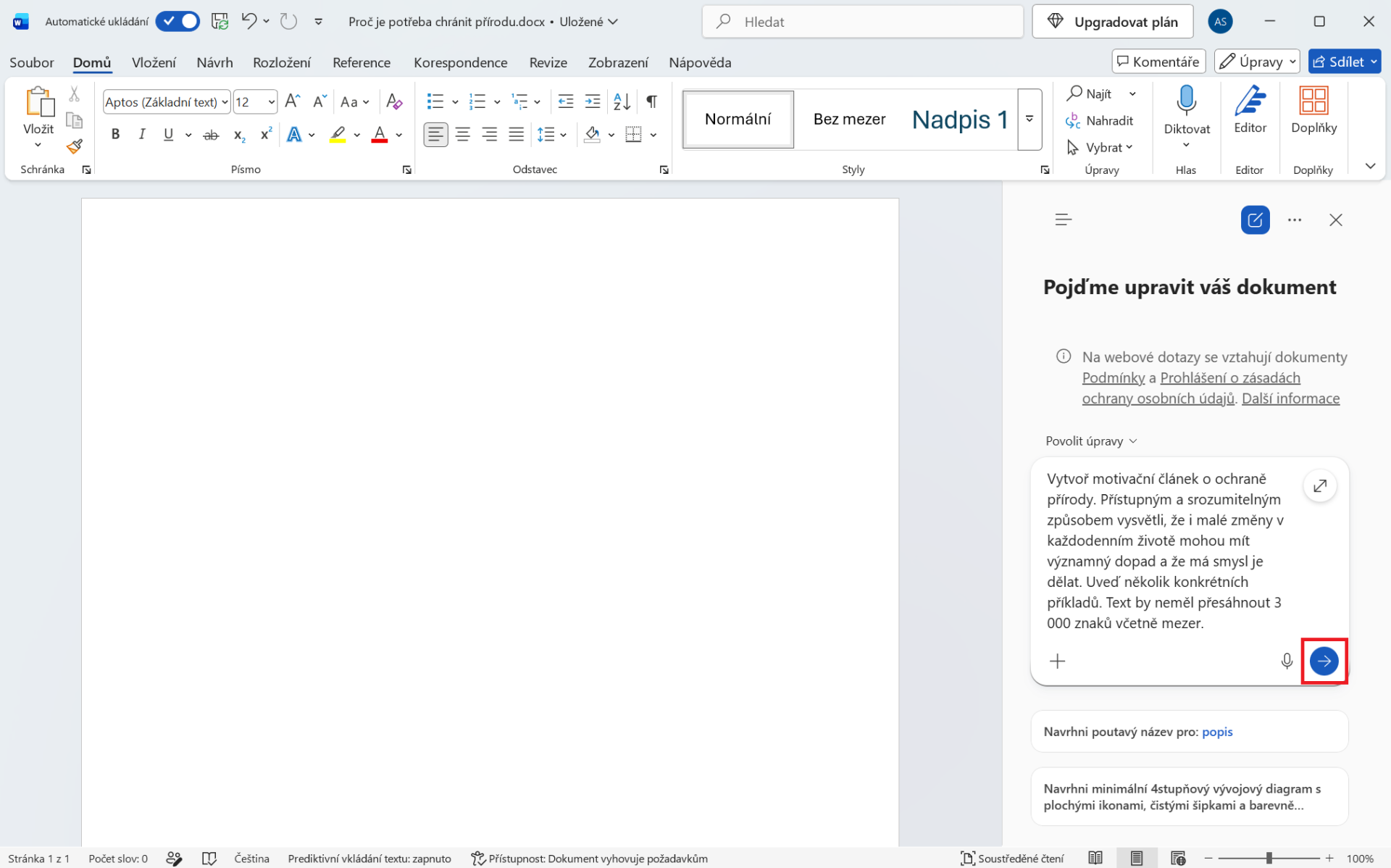The width and height of the screenshot is (1391, 868).
Task: Switch to read mode view in the status bar
Action: pos(1095,858)
